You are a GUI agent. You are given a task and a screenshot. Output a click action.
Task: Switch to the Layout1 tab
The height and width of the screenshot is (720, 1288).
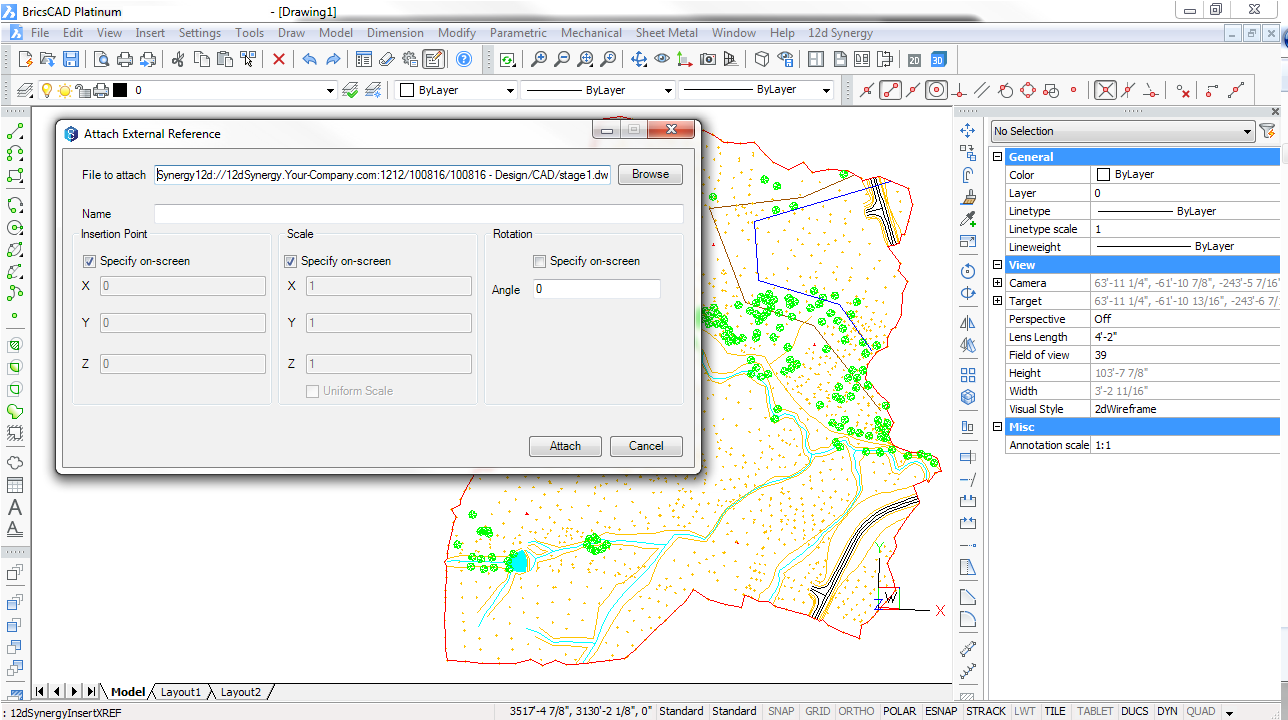point(180,692)
